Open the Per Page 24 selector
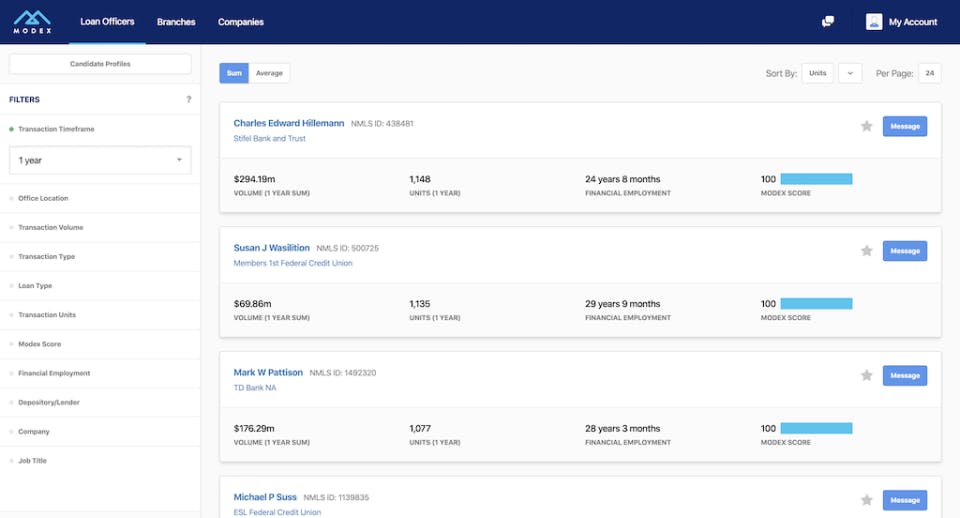Image resolution: width=960 pixels, height=518 pixels. [930, 73]
